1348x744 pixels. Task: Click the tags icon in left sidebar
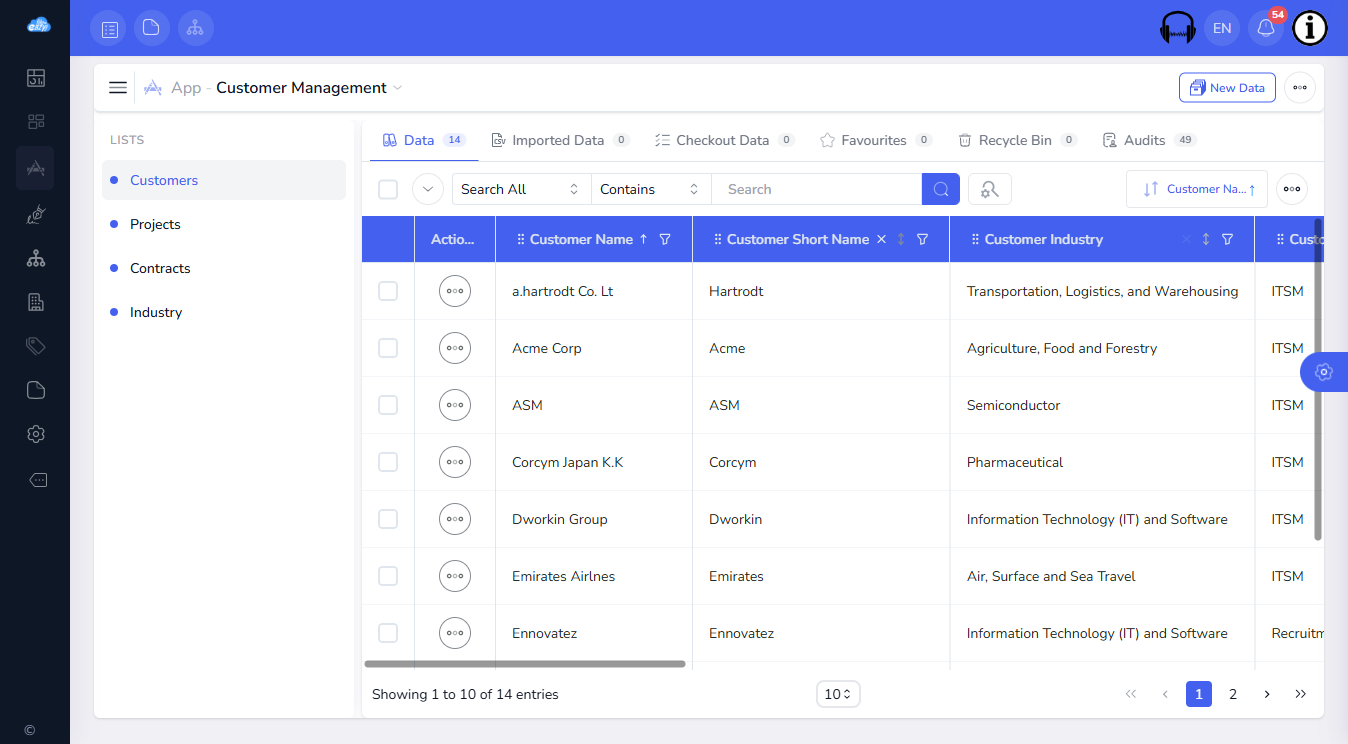[x=36, y=346]
